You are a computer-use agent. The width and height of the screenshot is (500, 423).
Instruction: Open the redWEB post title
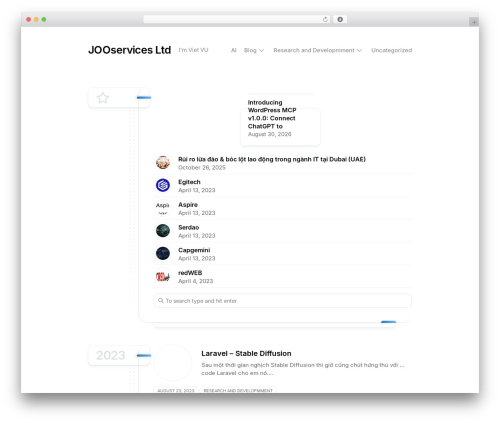coord(190,273)
